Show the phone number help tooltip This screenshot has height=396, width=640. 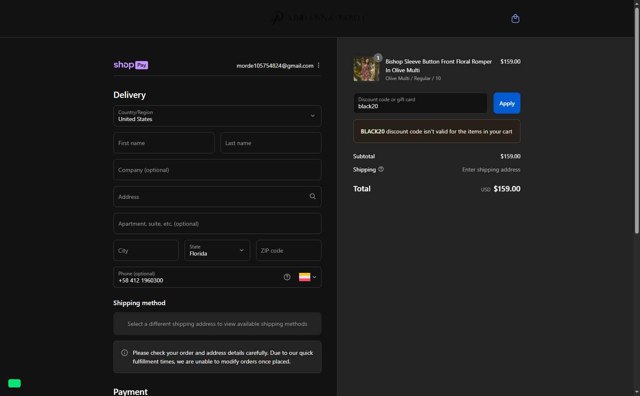(x=287, y=277)
